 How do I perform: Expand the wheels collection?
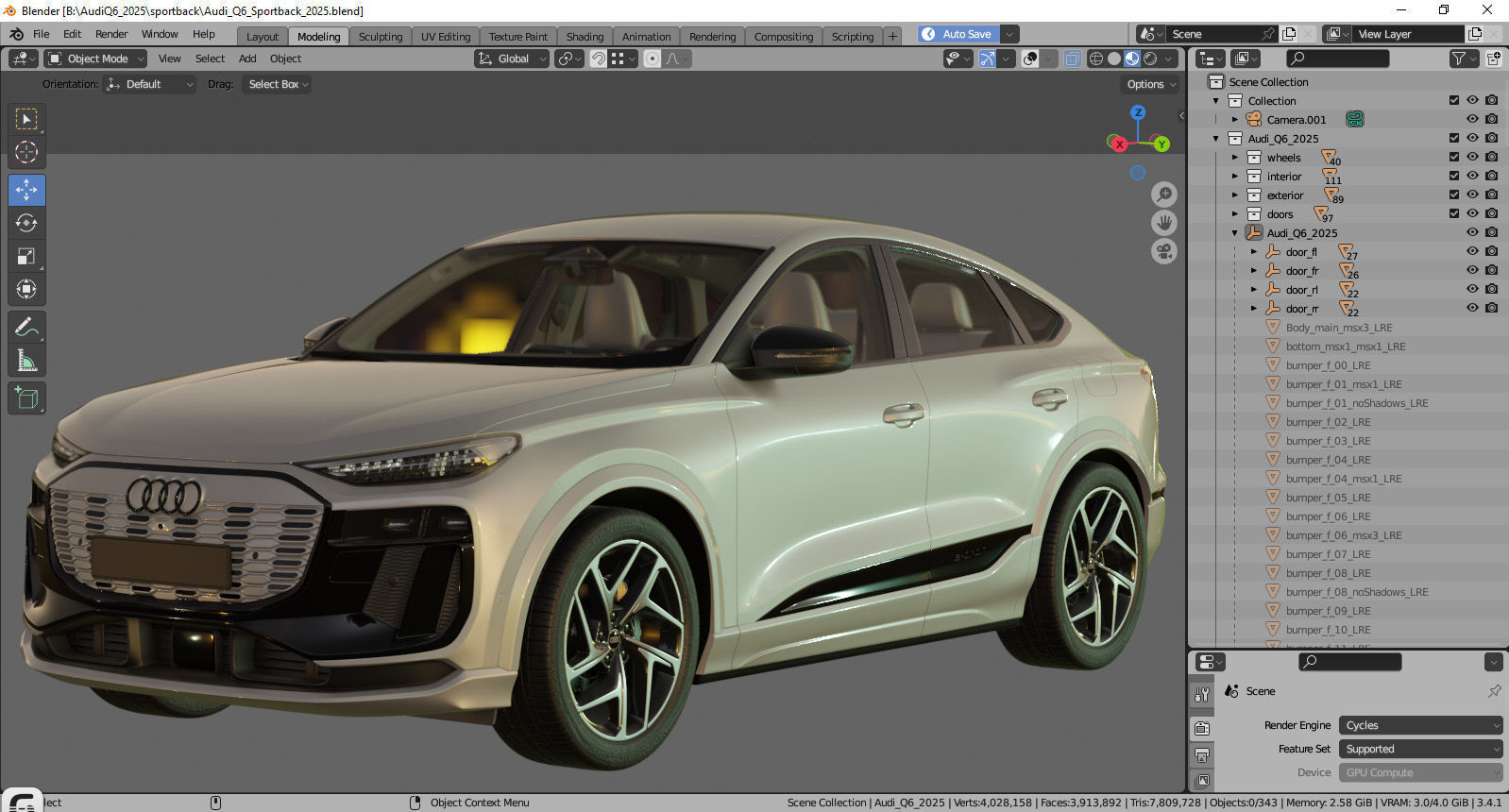tap(1234, 158)
